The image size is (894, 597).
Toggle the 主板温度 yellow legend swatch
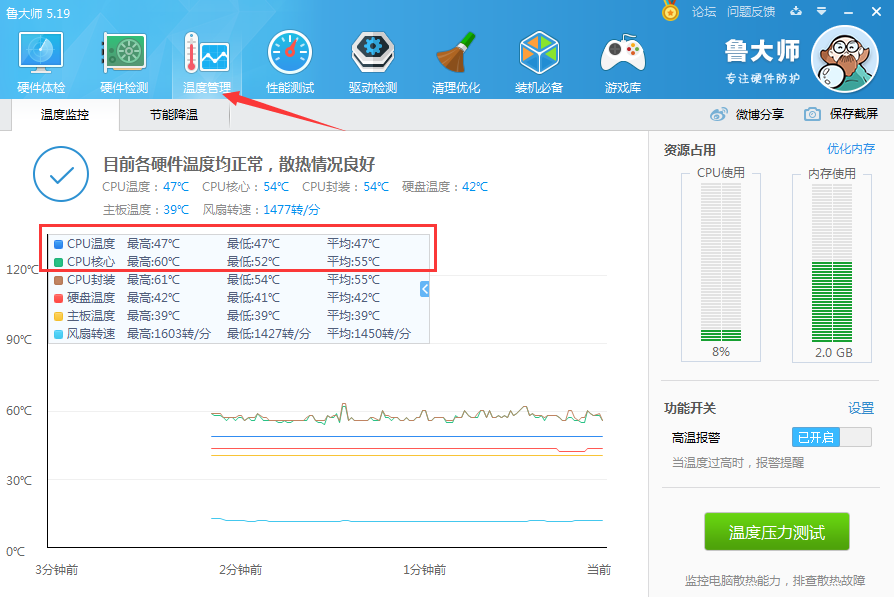[x=58, y=316]
